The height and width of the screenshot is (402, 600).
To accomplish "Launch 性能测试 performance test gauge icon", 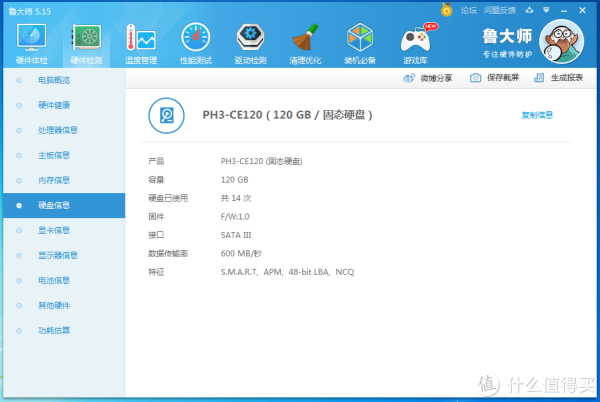I will coord(196,44).
